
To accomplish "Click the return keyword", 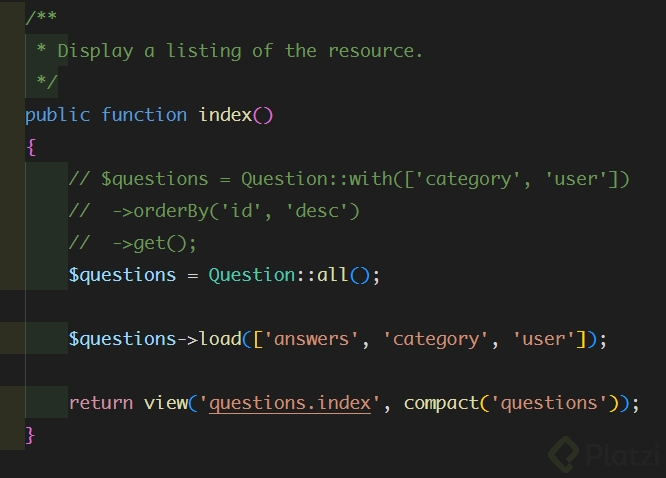I will (x=100, y=403).
